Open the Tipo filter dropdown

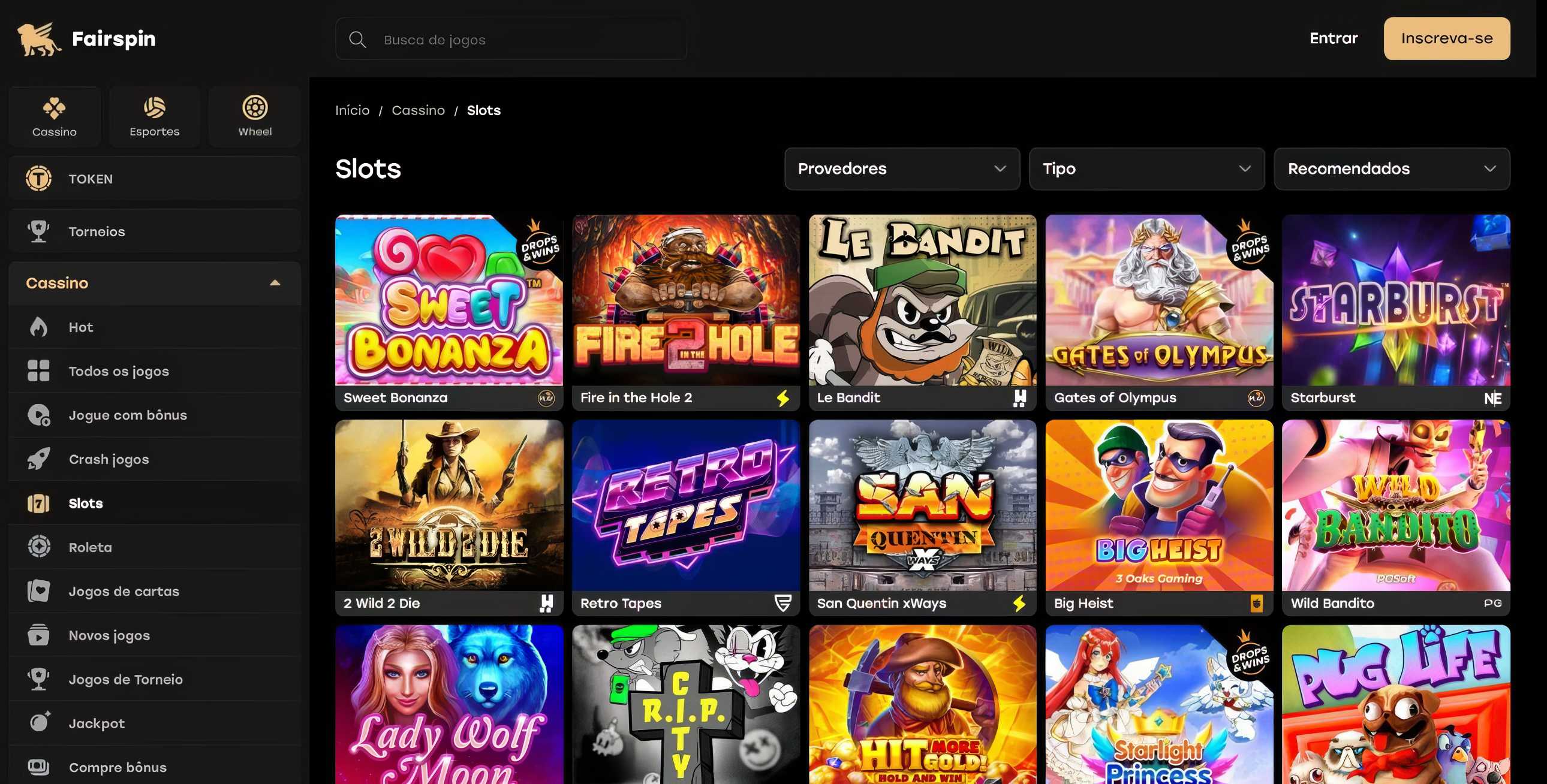pos(1146,168)
